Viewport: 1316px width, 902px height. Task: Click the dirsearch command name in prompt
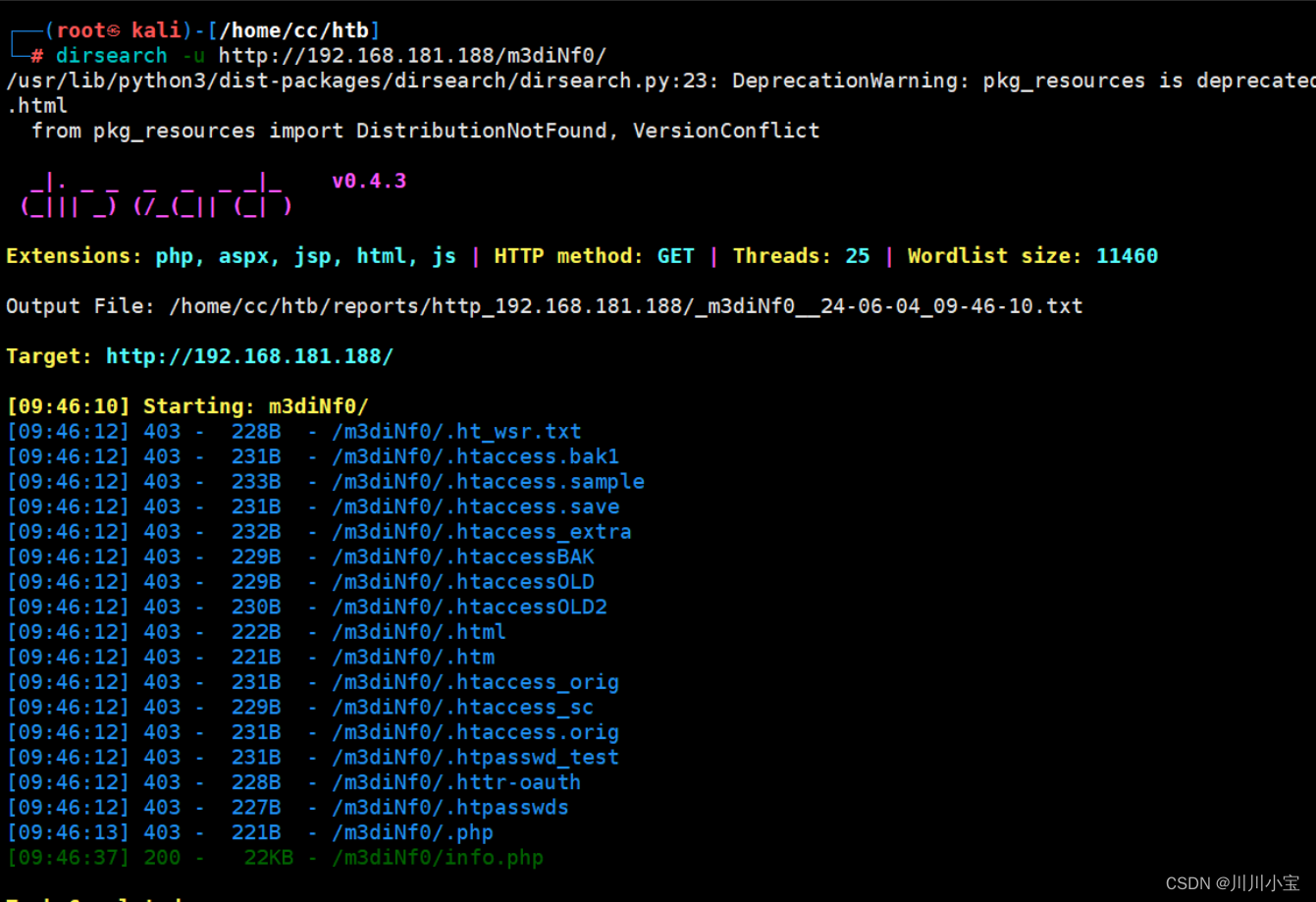(x=111, y=56)
